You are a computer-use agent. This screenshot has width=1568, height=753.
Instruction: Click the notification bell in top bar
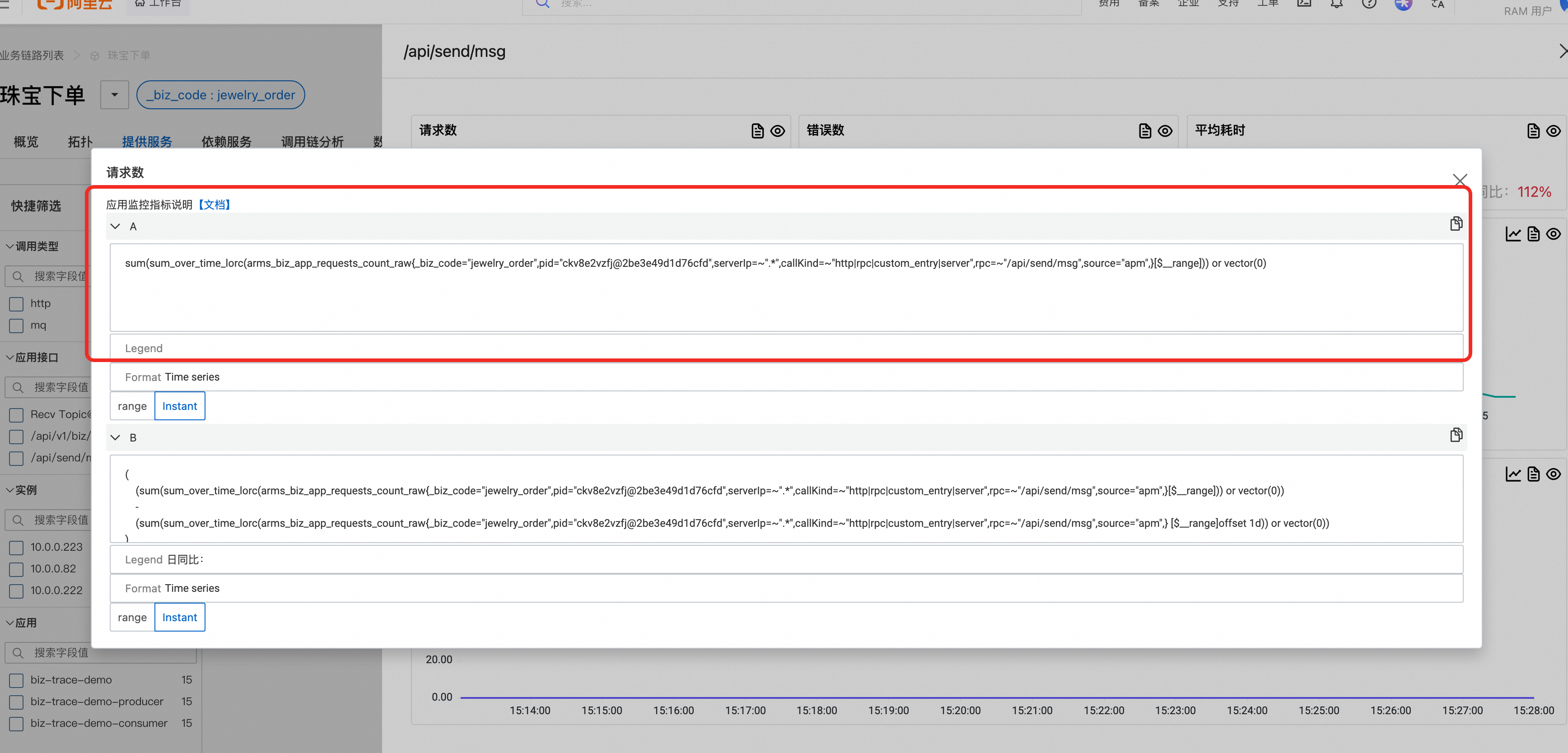[x=1336, y=4]
